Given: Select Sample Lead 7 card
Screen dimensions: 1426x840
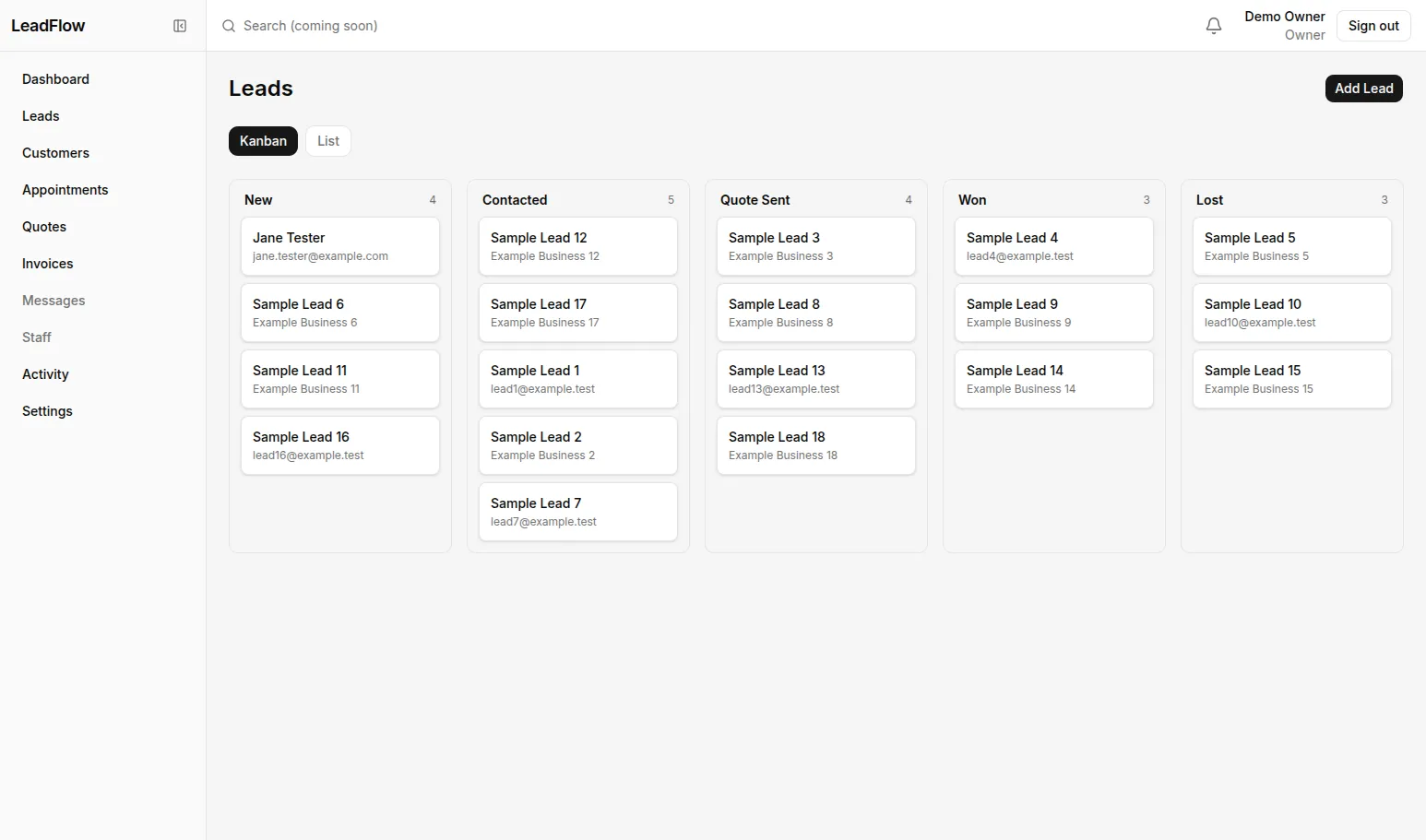Looking at the screenshot, I should pos(578,512).
